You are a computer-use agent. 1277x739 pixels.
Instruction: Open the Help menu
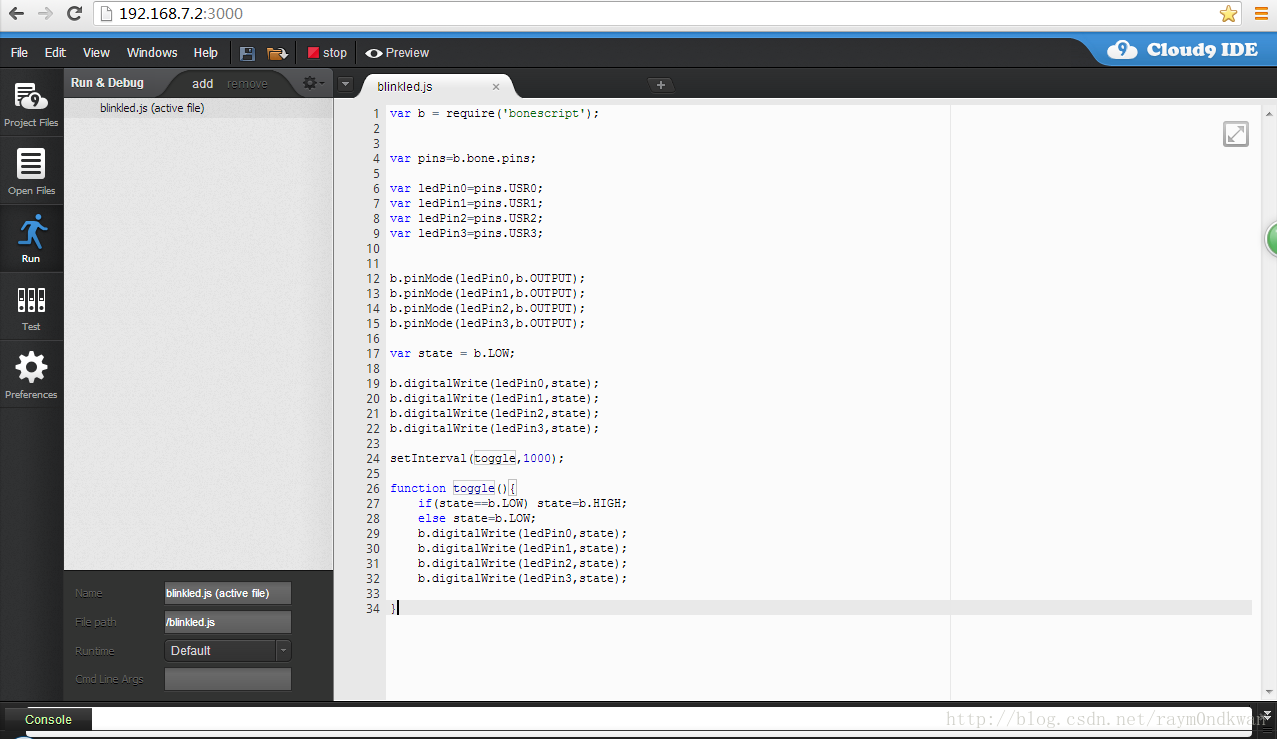(x=206, y=53)
